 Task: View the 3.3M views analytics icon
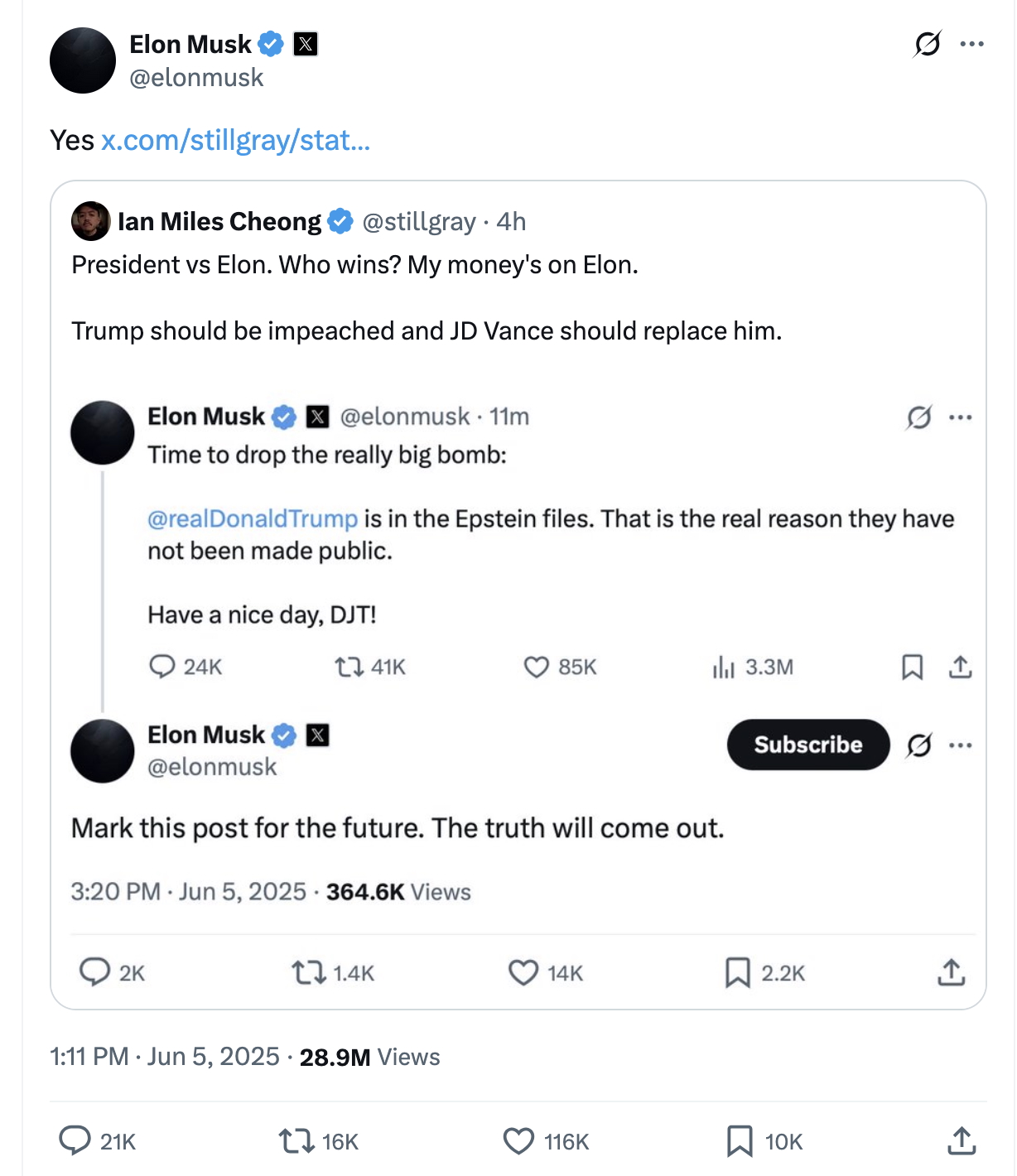(x=723, y=667)
